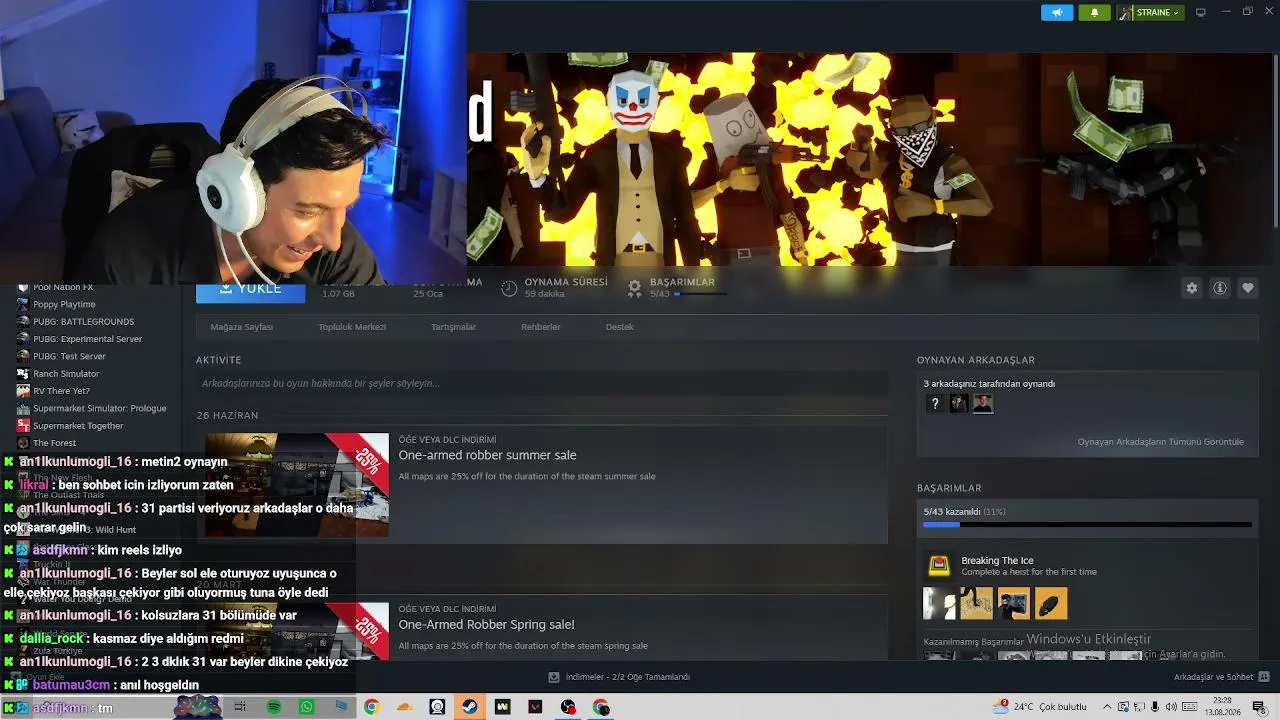Open the Breaking The Ice achievement icon
Image resolution: width=1280 pixels, height=720 pixels.
pyautogui.click(x=939, y=565)
